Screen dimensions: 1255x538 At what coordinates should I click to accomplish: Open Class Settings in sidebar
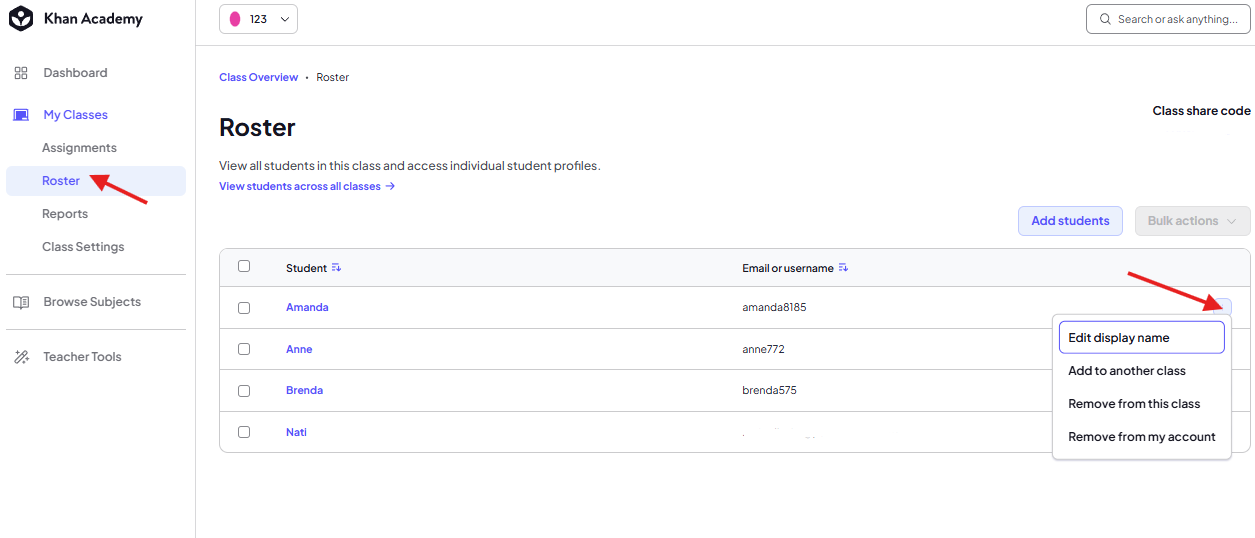coord(83,247)
